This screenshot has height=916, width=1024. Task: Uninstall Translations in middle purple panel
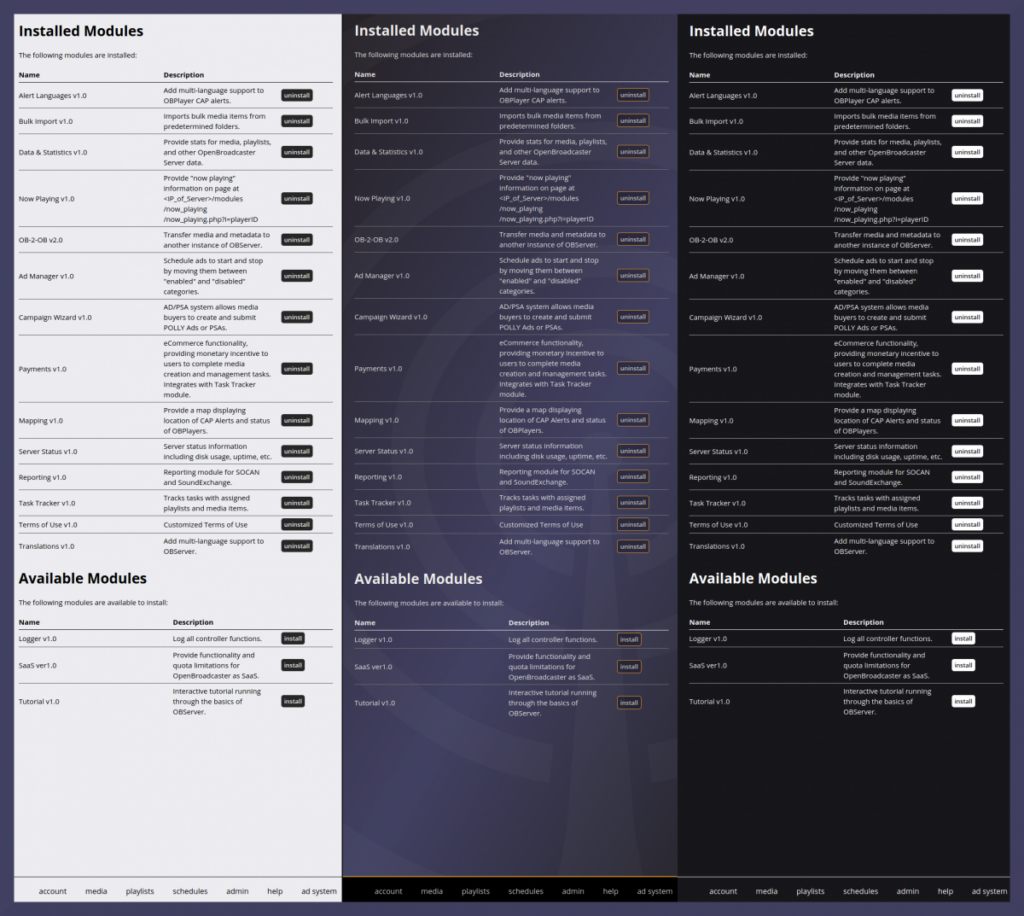coord(632,547)
